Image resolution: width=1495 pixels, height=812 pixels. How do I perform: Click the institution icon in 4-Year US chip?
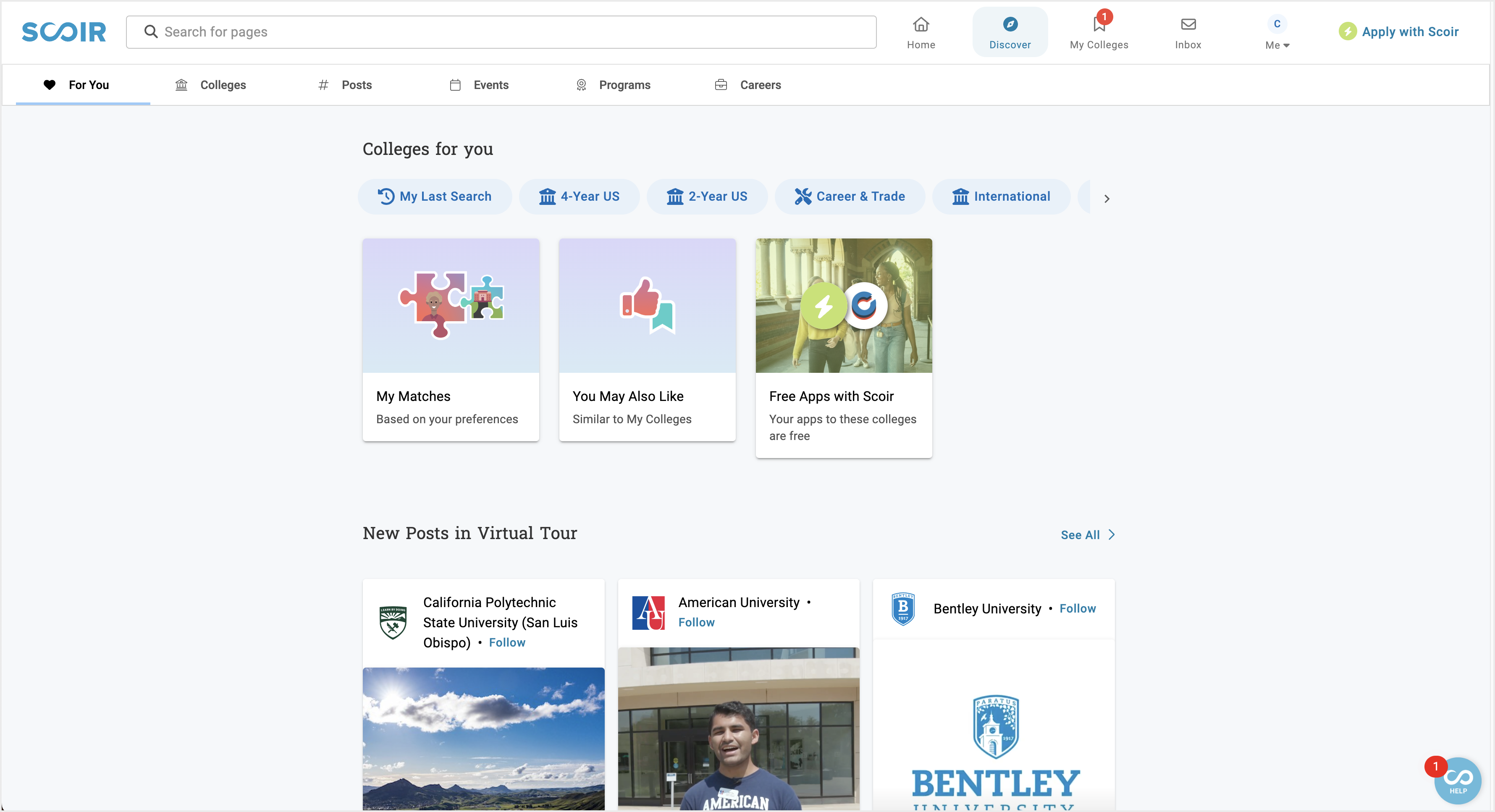click(x=547, y=196)
